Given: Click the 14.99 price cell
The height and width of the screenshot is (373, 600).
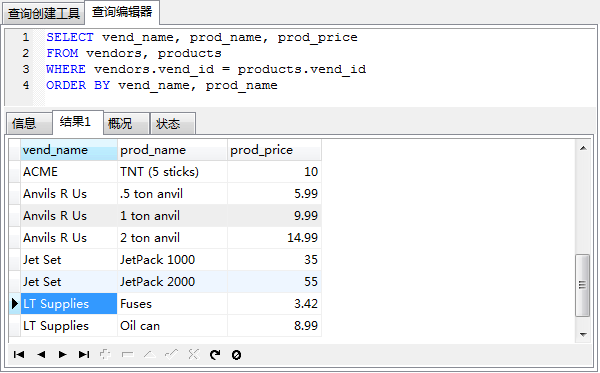Looking at the screenshot, I should coord(274,238).
